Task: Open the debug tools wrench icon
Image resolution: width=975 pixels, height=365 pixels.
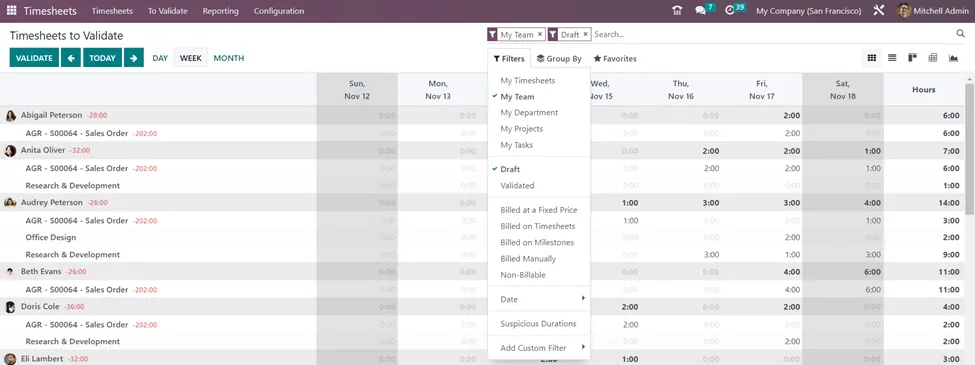Action: [x=878, y=11]
